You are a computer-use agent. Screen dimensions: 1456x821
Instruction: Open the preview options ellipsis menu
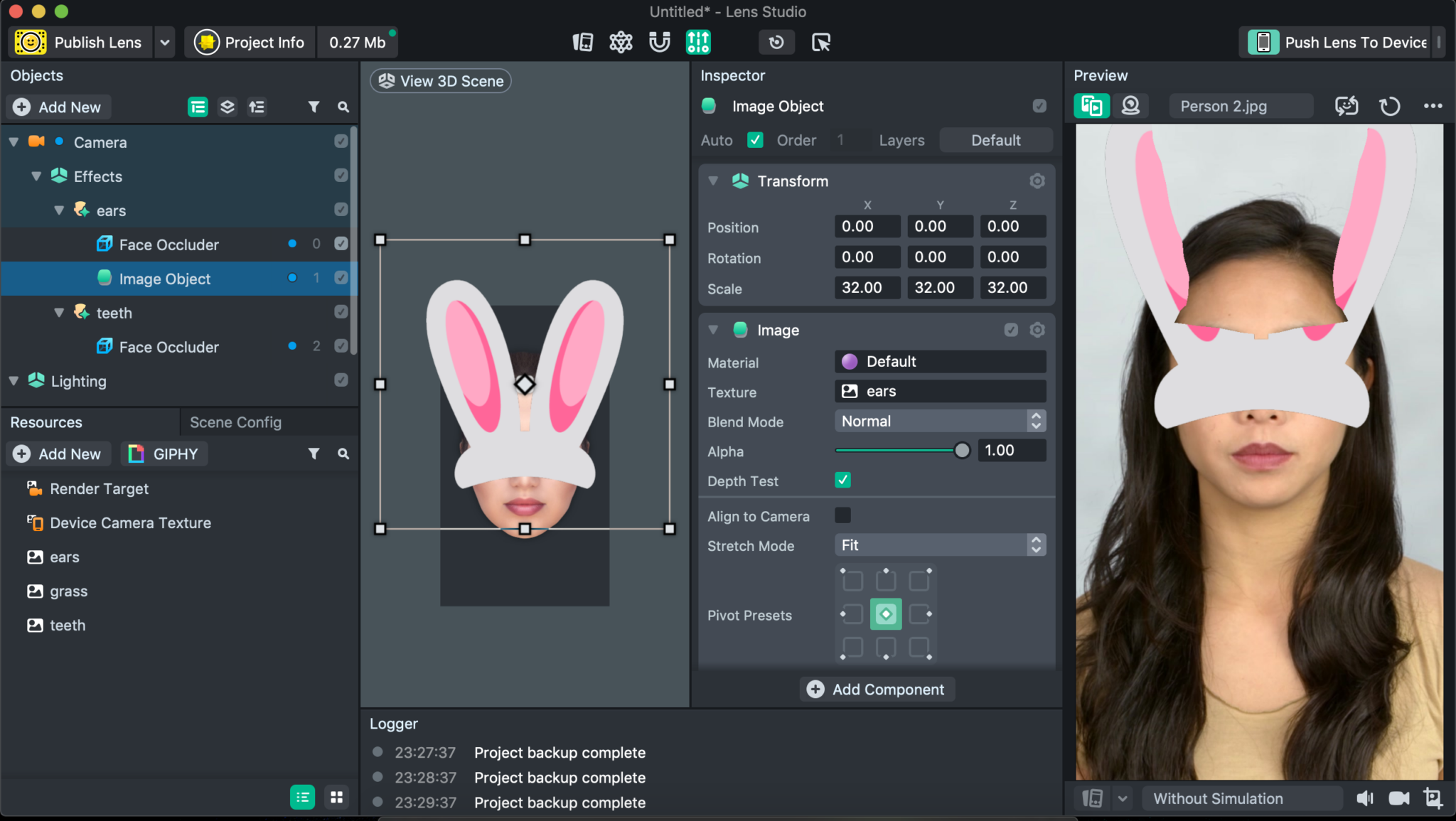pyautogui.click(x=1432, y=105)
